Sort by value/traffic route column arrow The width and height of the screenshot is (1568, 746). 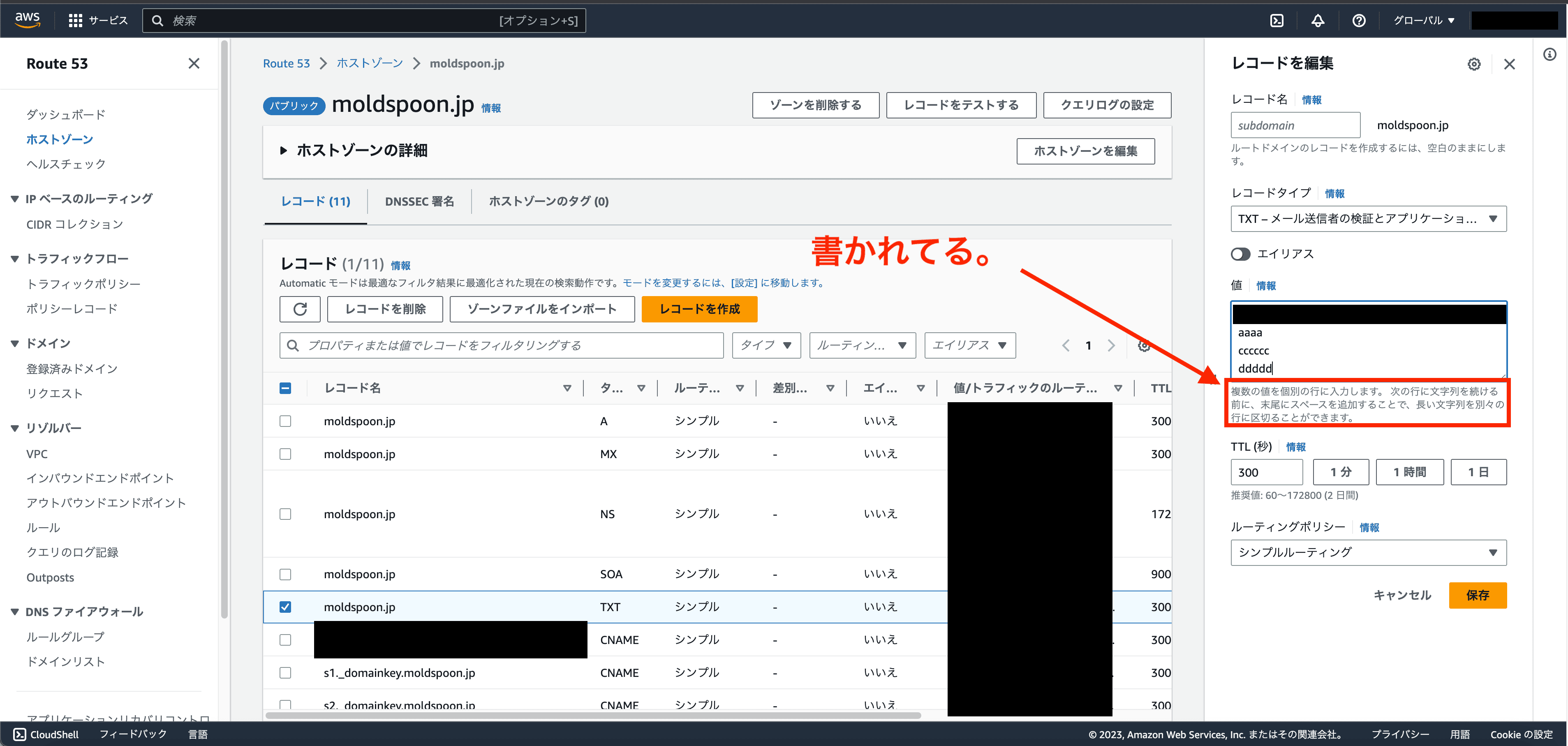click(1117, 388)
